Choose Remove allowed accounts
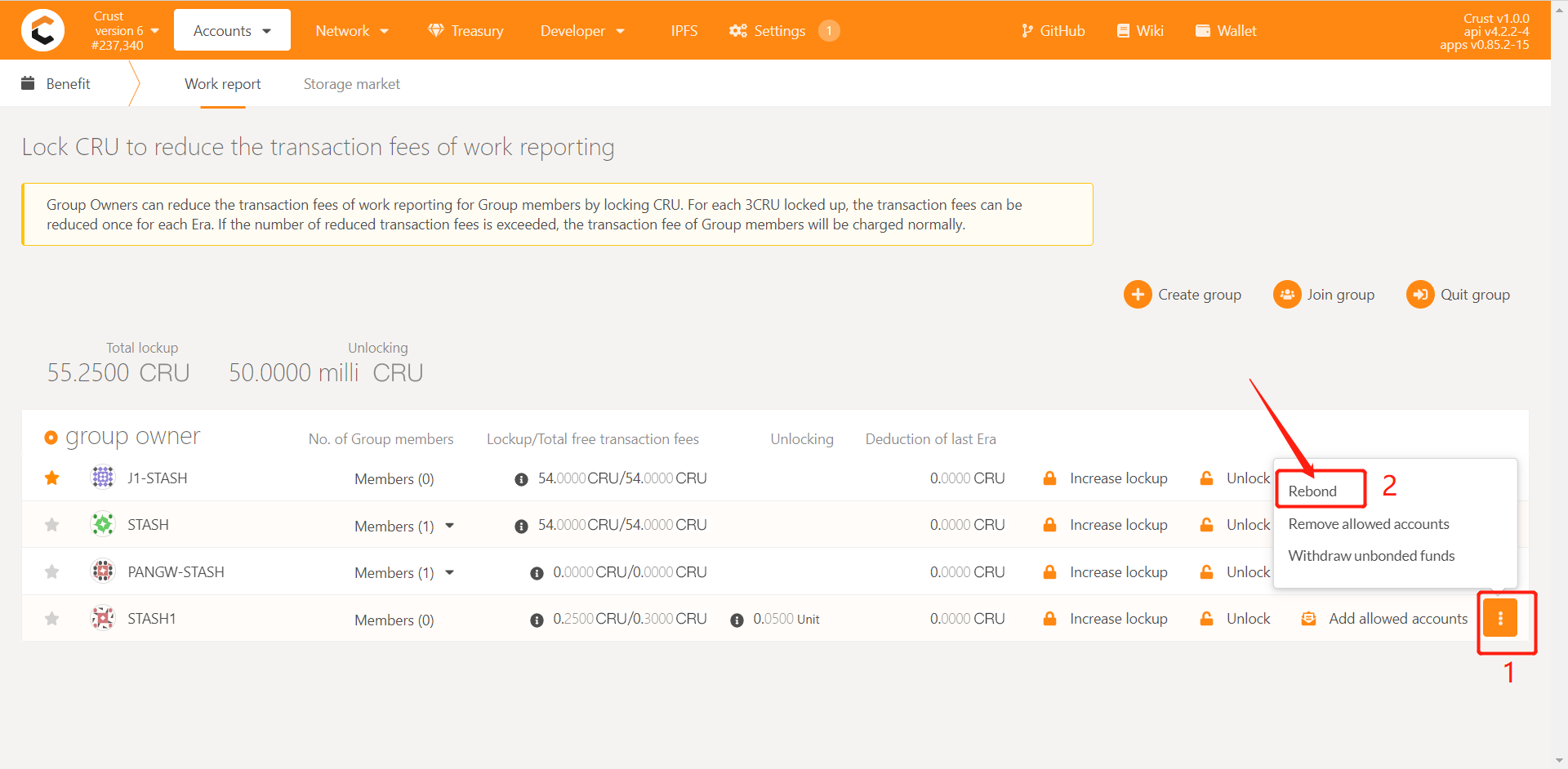1568x769 pixels. click(x=1369, y=524)
